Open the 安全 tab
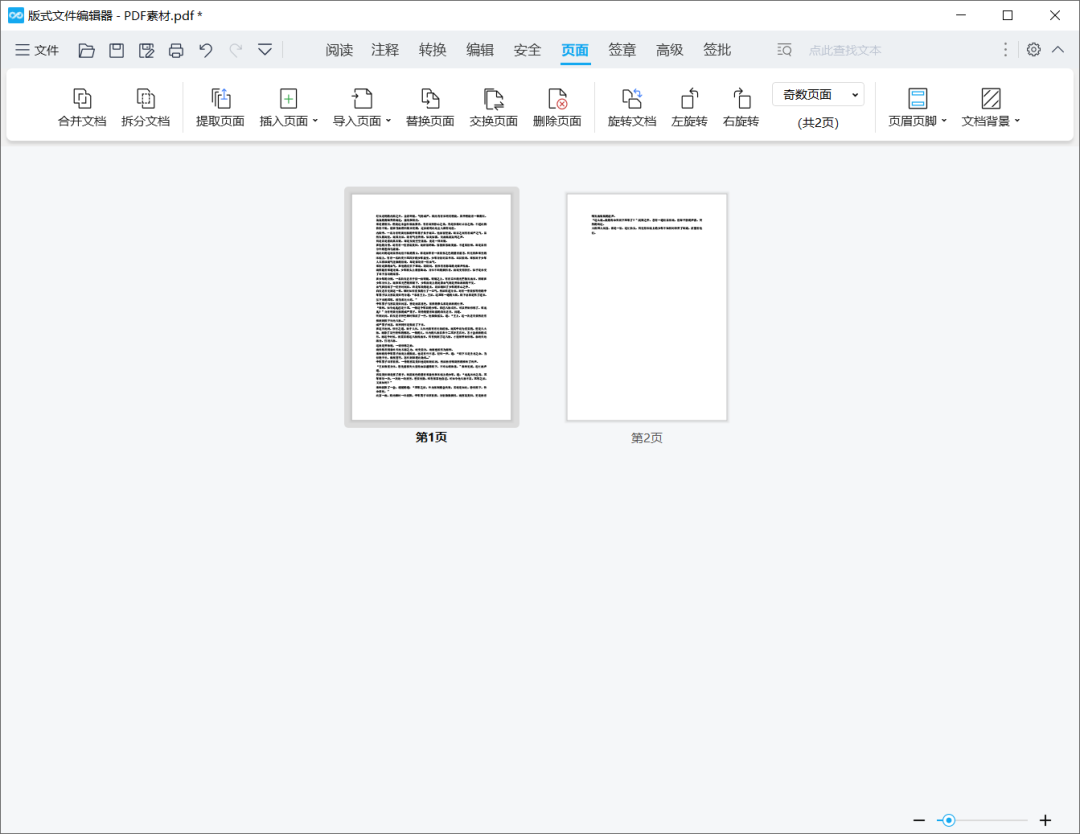This screenshot has height=834, width=1080. (x=527, y=50)
